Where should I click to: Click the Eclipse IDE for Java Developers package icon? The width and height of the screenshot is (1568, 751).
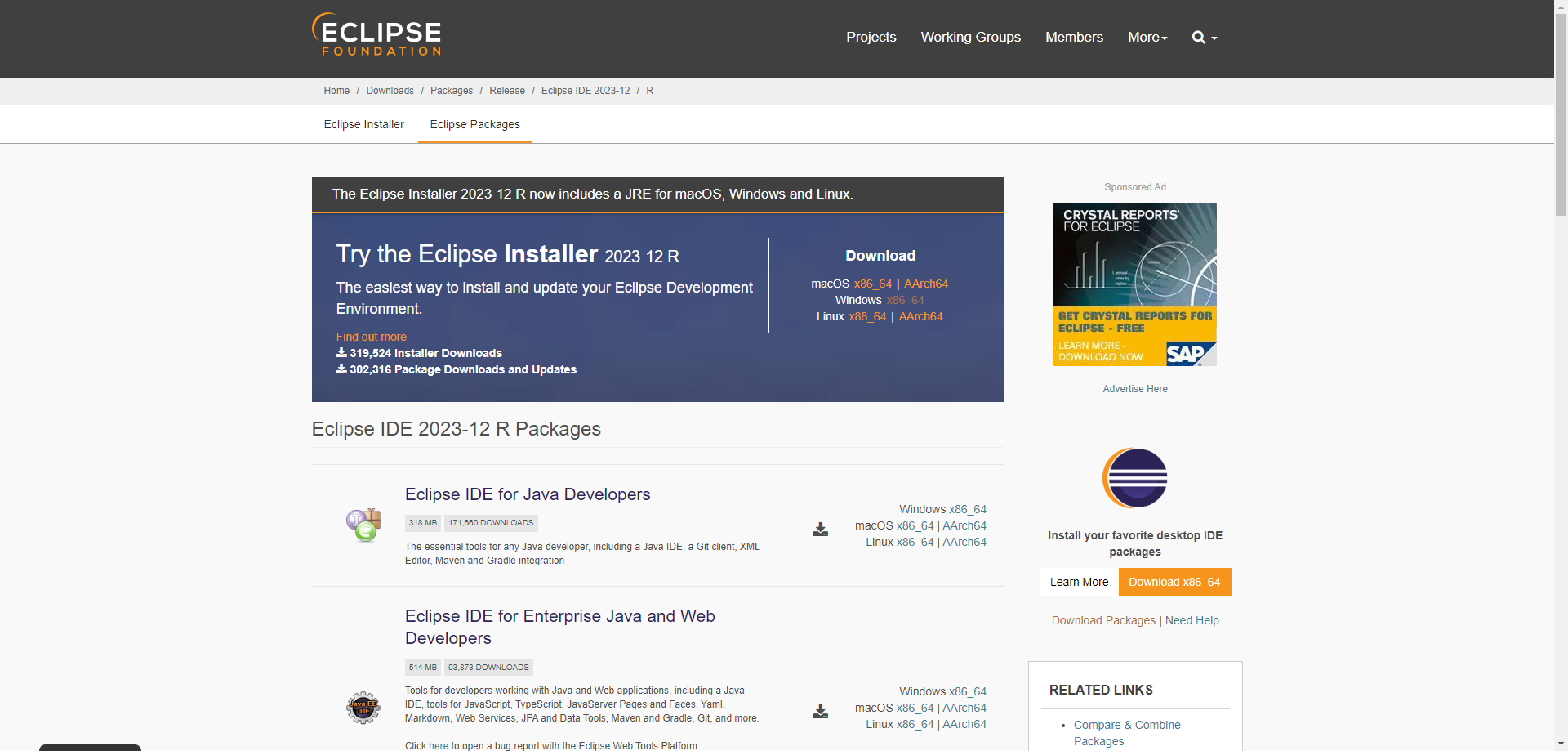pyautogui.click(x=363, y=525)
